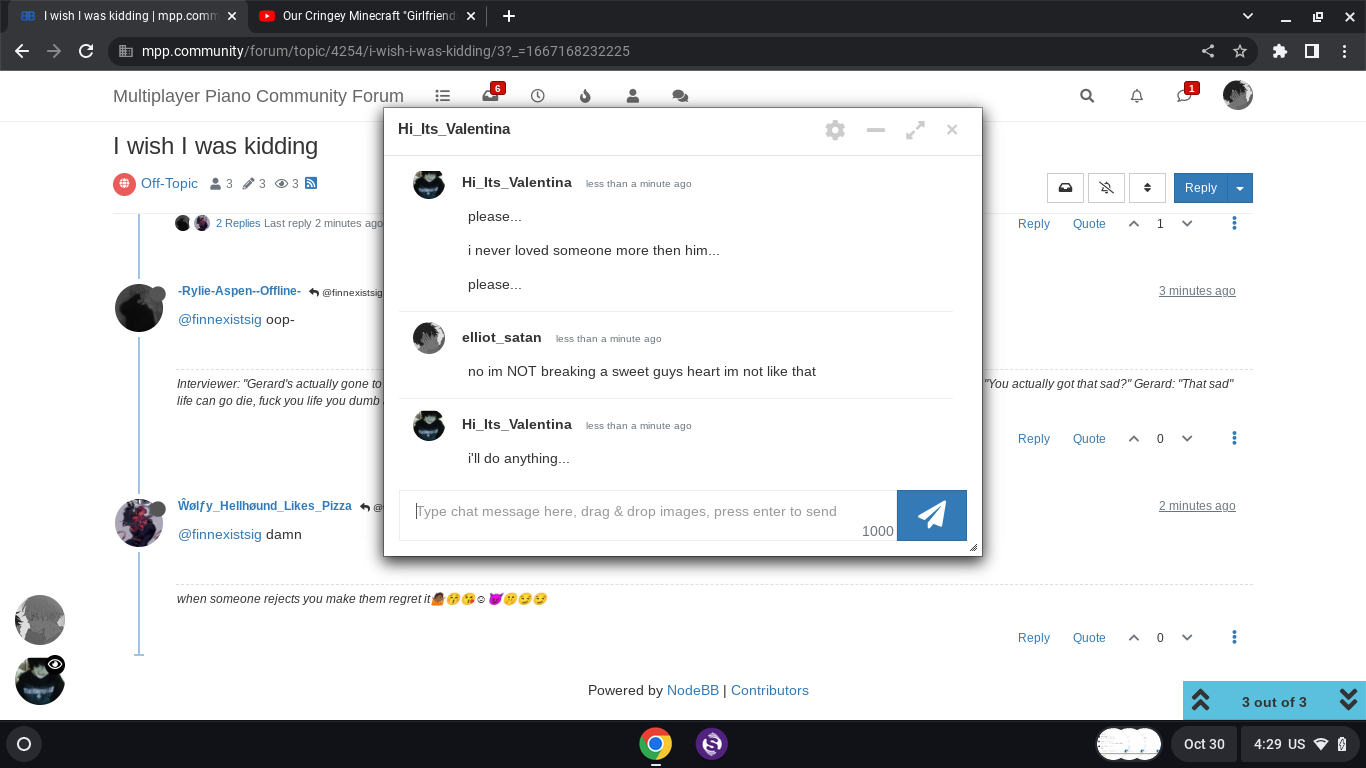Viewport: 1366px width, 768px height.
Task: Open the unread inbox icon with badge 6
Action: tap(491, 95)
